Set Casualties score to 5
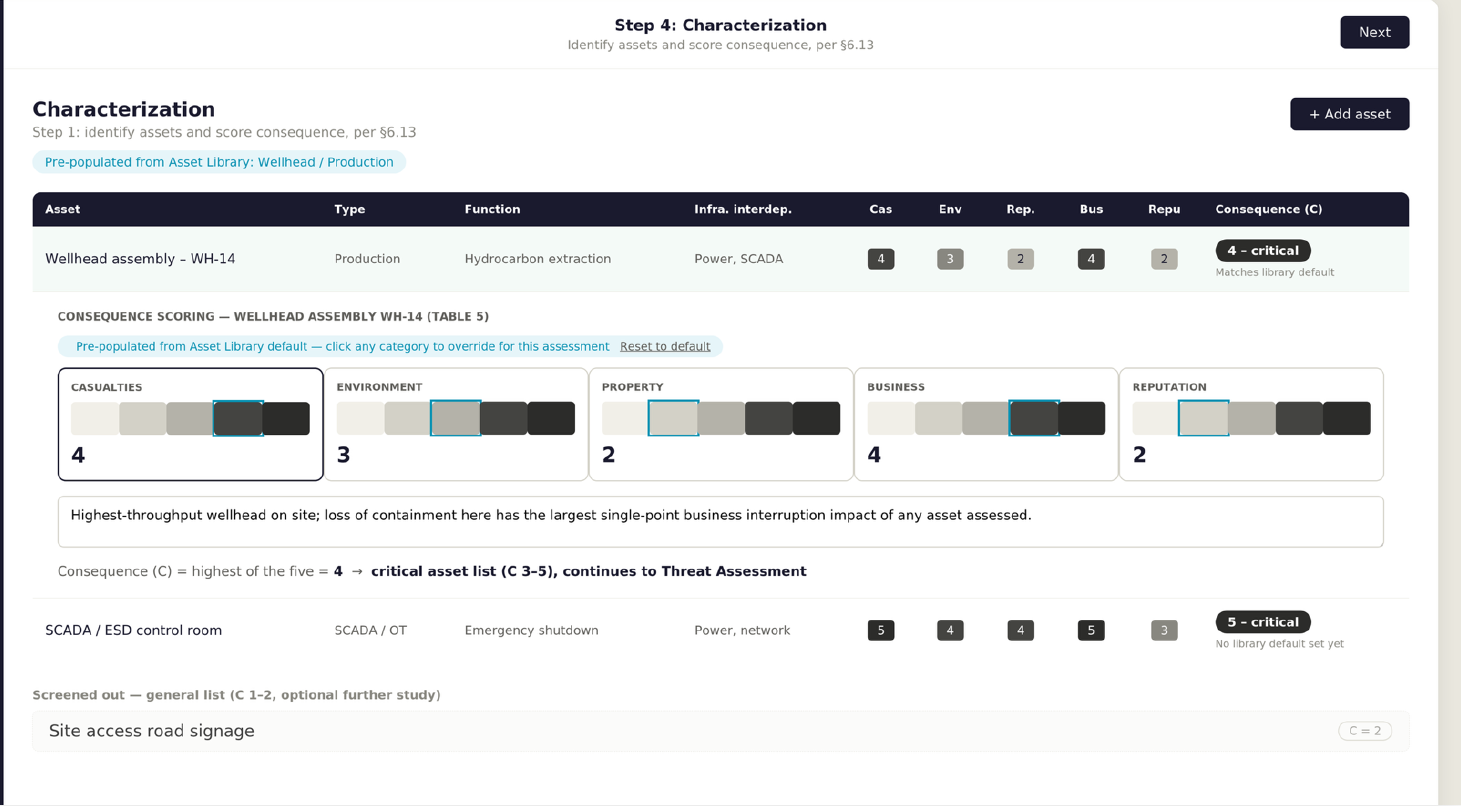The height and width of the screenshot is (806, 1461). click(x=286, y=418)
